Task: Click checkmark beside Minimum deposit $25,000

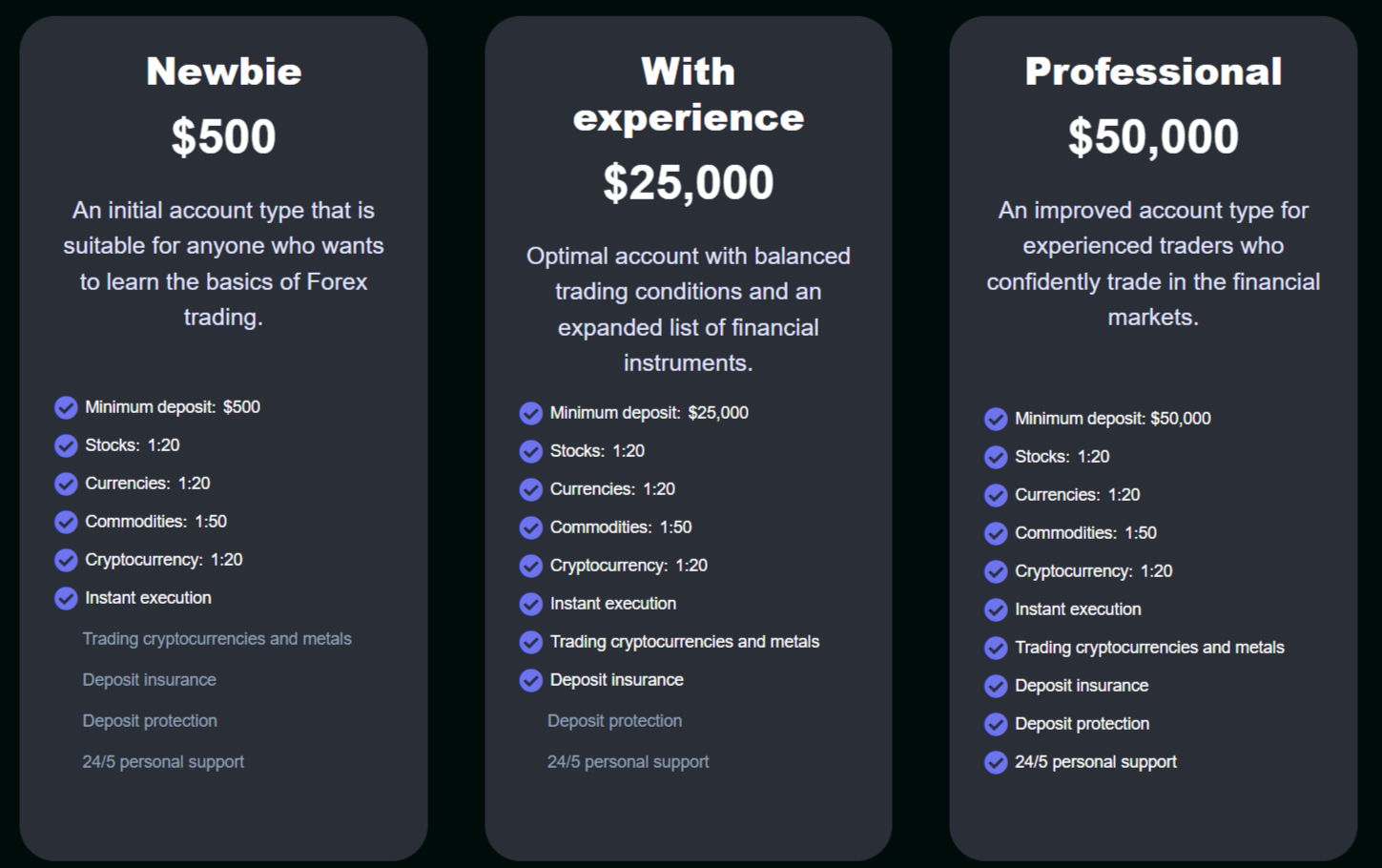Action: tap(531, 414)
